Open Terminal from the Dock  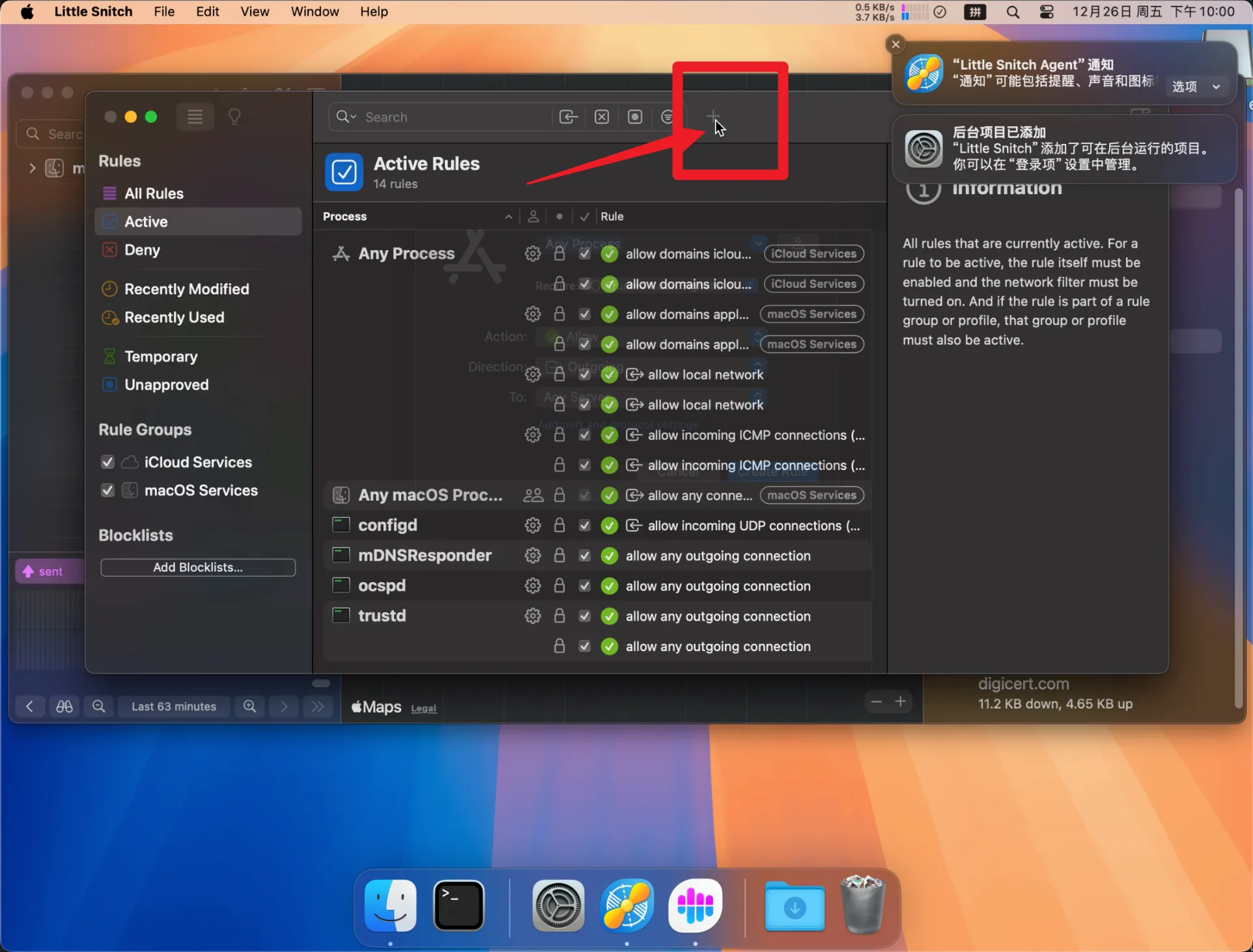(x=458, y=906)
